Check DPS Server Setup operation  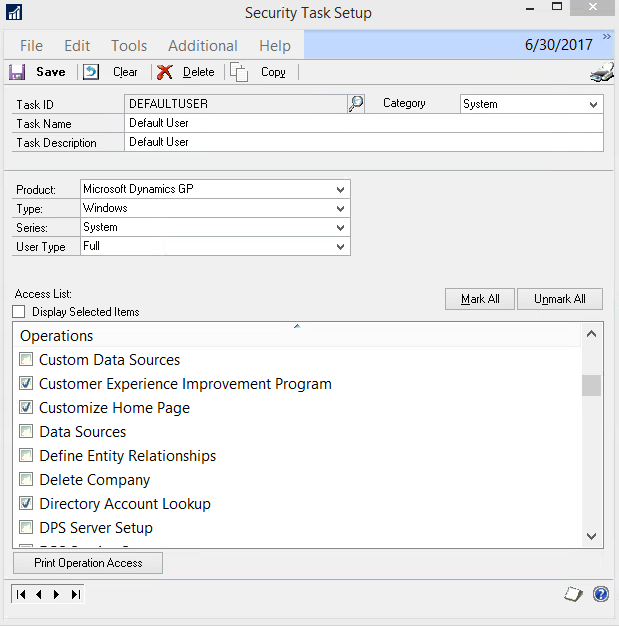tap(26, 527)
